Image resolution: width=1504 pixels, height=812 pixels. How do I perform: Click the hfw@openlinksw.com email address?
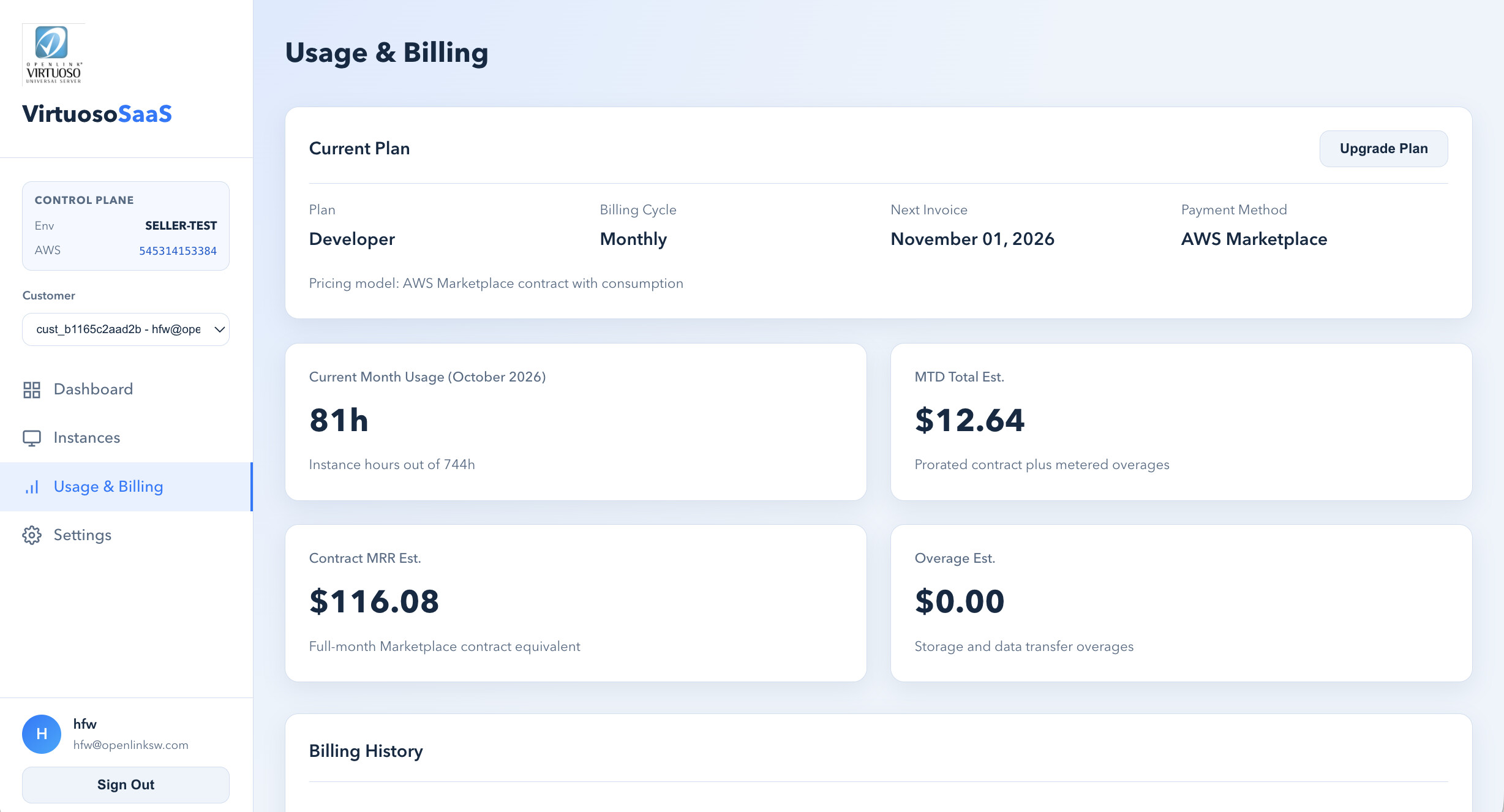tap(131, 745)
